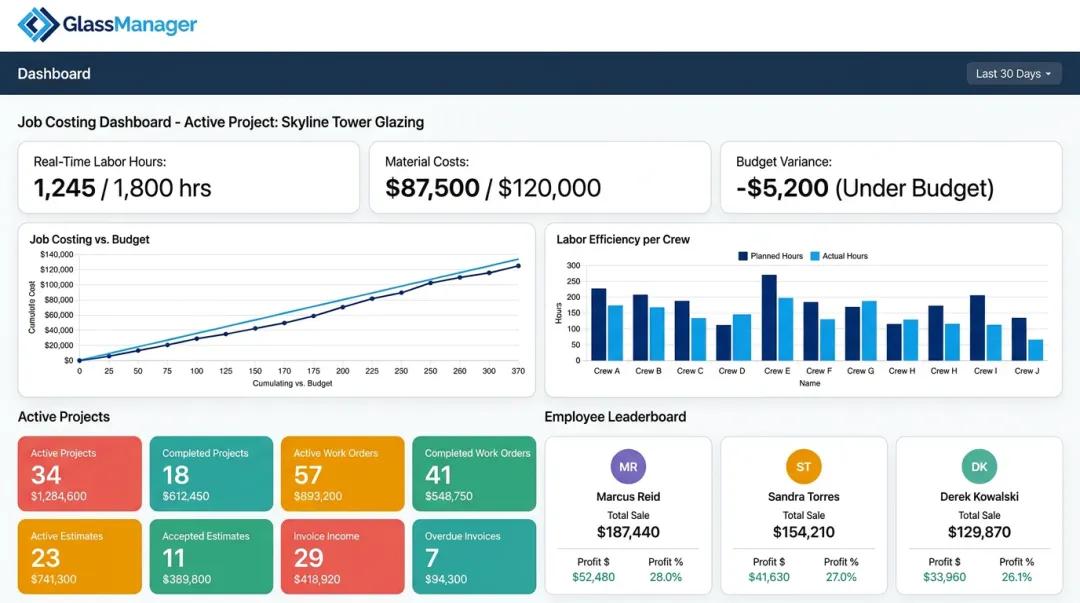Open the Completed Projects 18 tile

(211, 473)
